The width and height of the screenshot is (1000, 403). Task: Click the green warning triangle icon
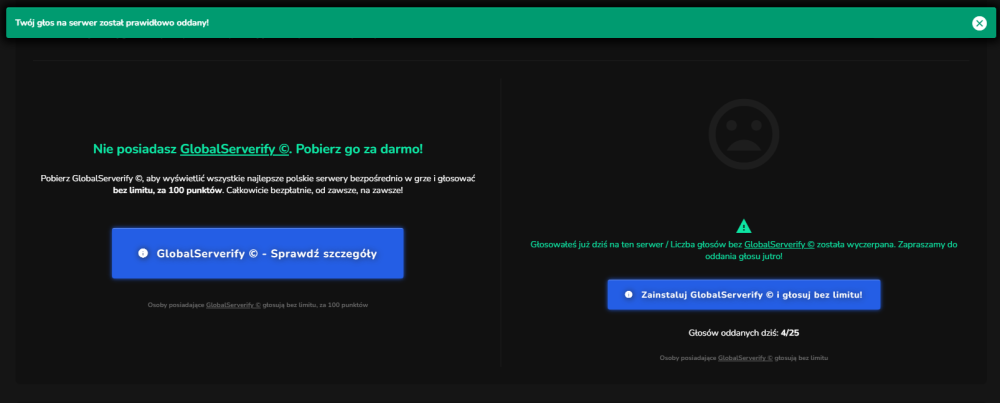pyautogui.click(x=744, y=226)
